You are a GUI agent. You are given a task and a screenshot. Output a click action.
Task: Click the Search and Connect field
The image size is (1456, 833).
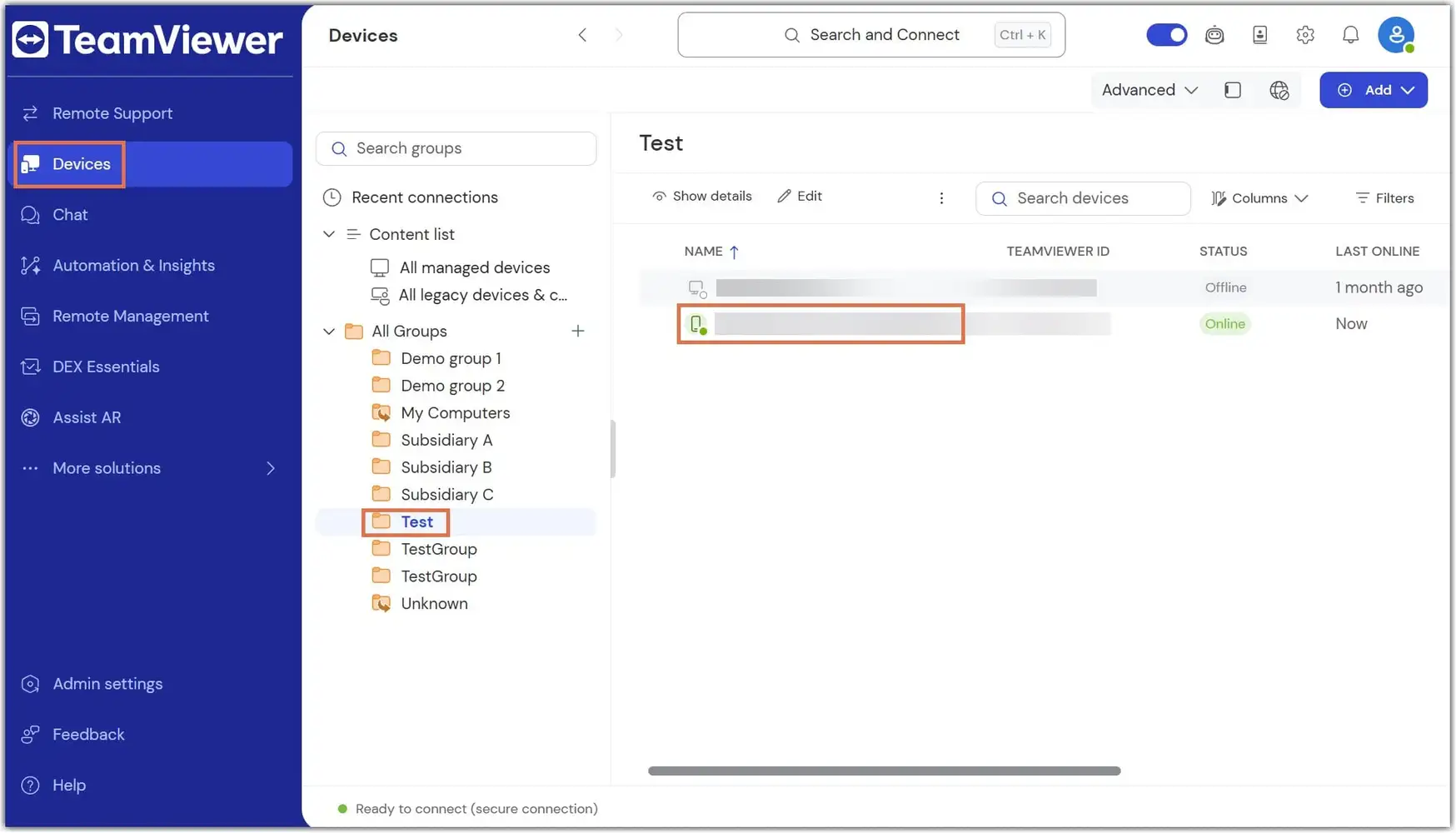(871, 35)
